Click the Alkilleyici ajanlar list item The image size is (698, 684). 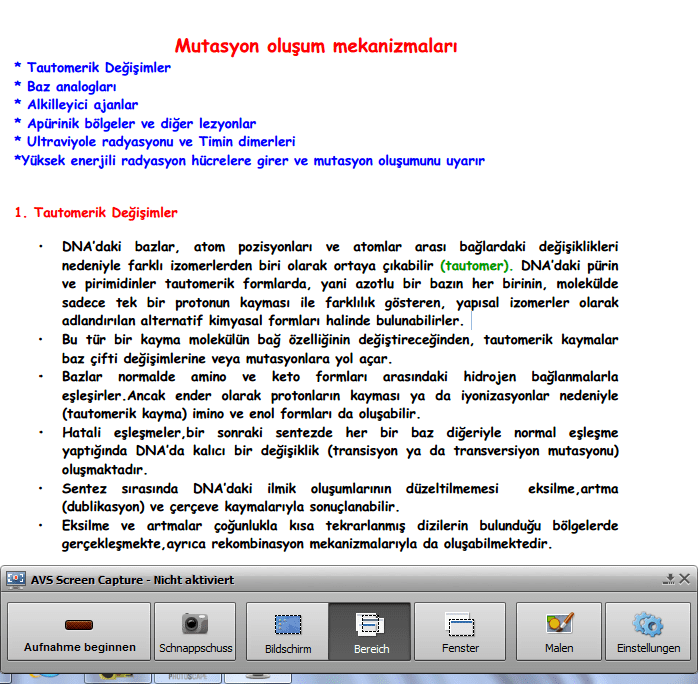(x=82, y=104)
